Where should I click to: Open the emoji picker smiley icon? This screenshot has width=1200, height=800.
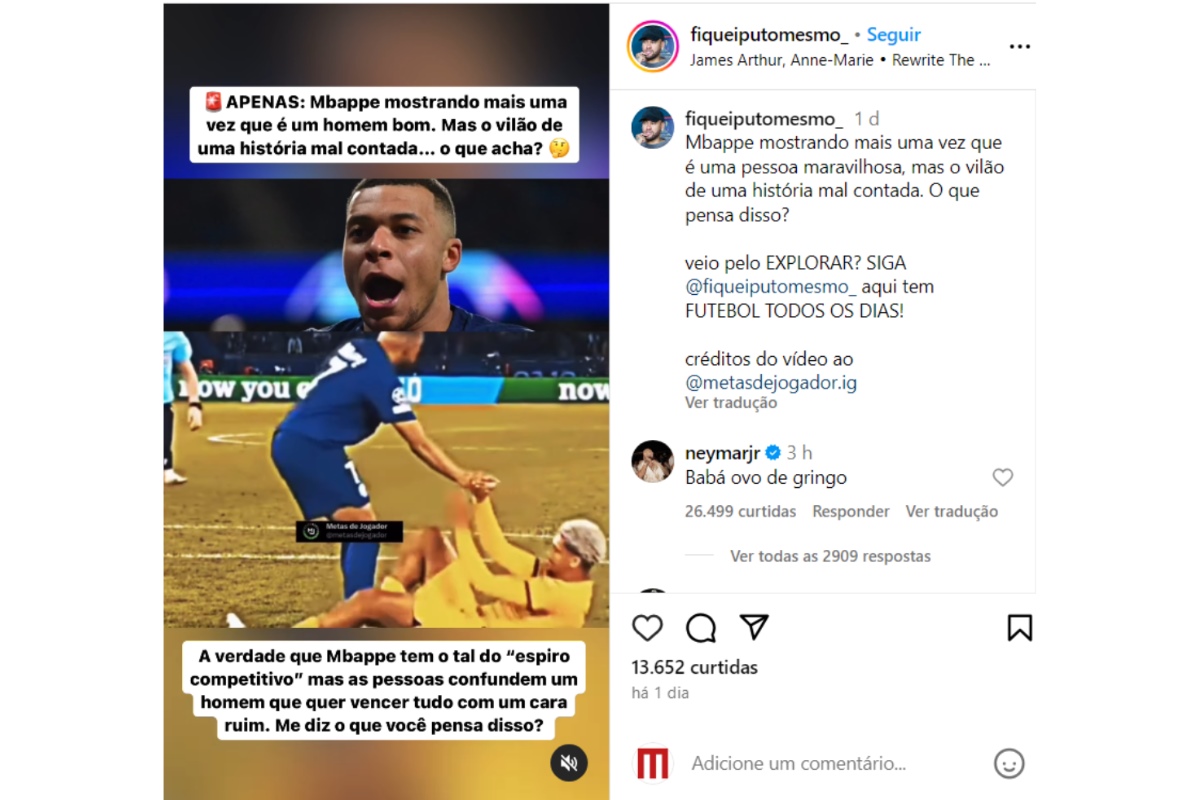[1009, 764]
